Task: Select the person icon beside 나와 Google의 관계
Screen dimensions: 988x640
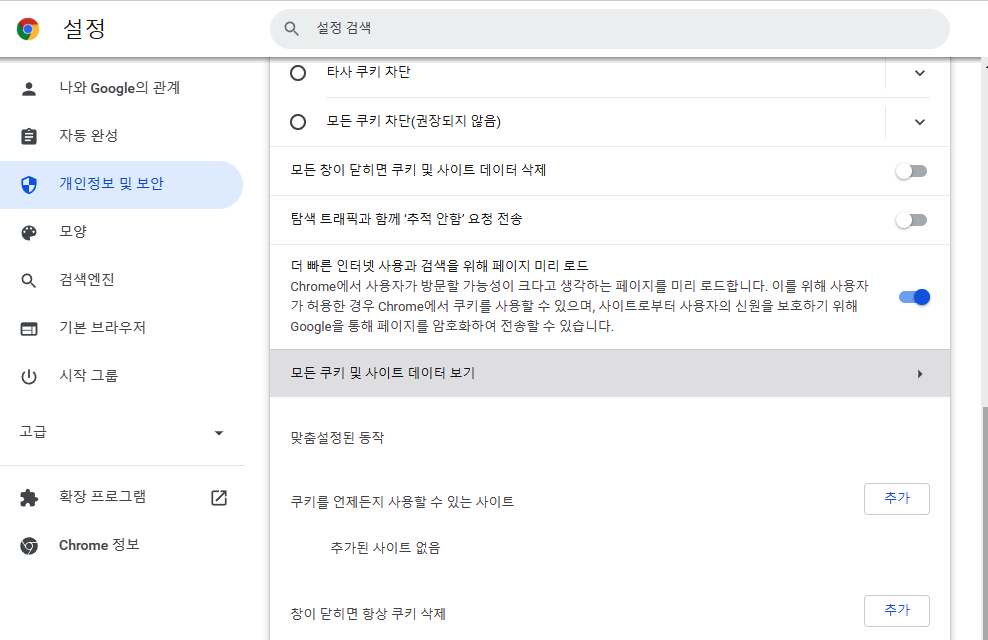Action: (27, 88)
